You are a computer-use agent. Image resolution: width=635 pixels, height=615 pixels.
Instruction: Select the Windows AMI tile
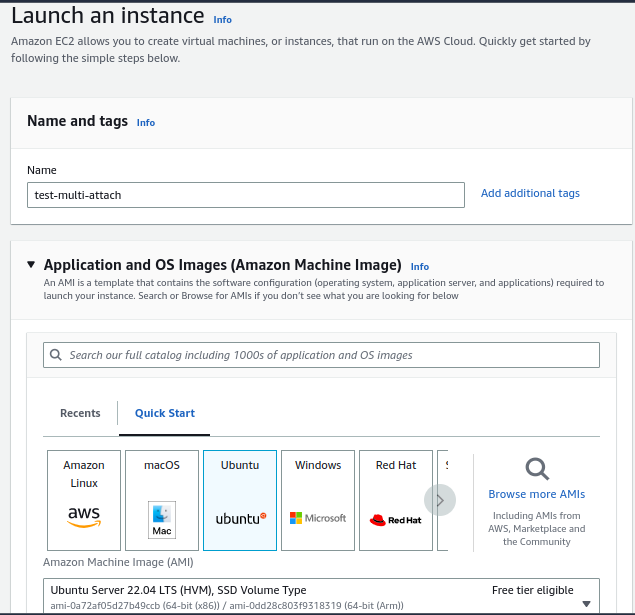[x=318, y=500]
